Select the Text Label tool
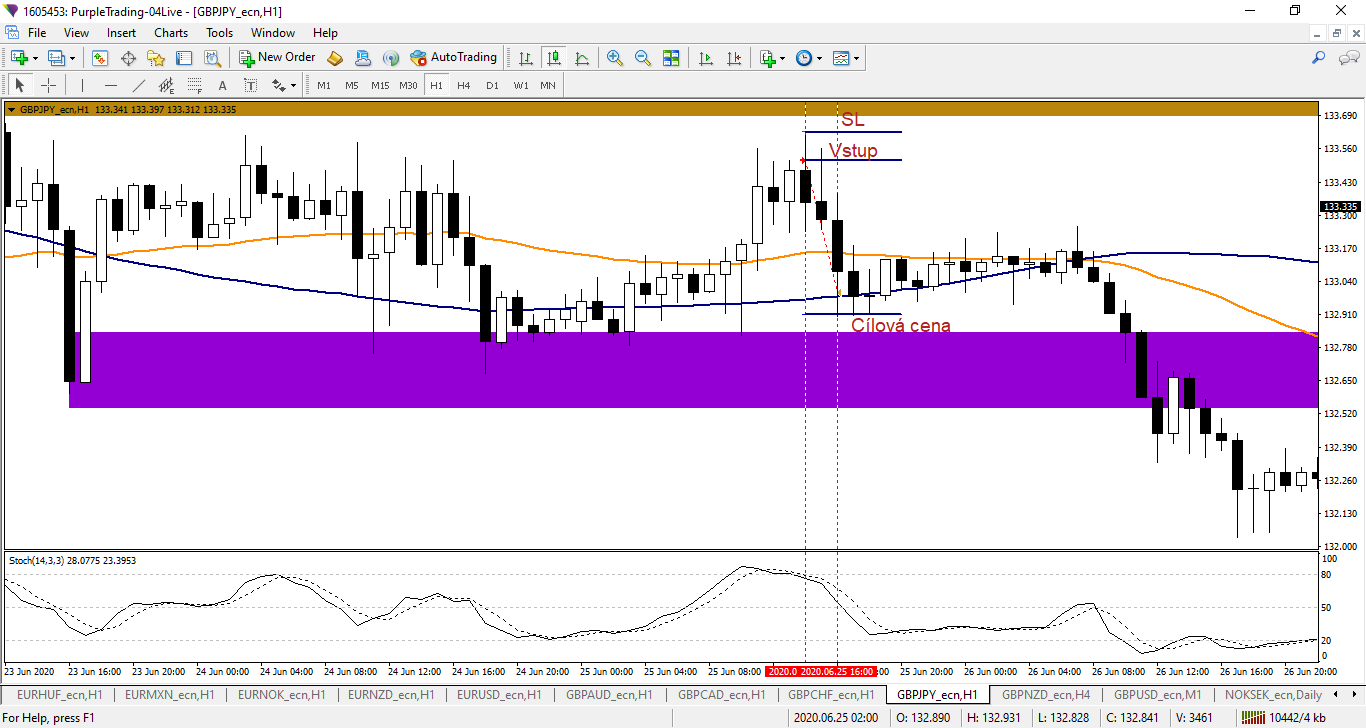Screen dimensions: 1366x728 (250, 85)
